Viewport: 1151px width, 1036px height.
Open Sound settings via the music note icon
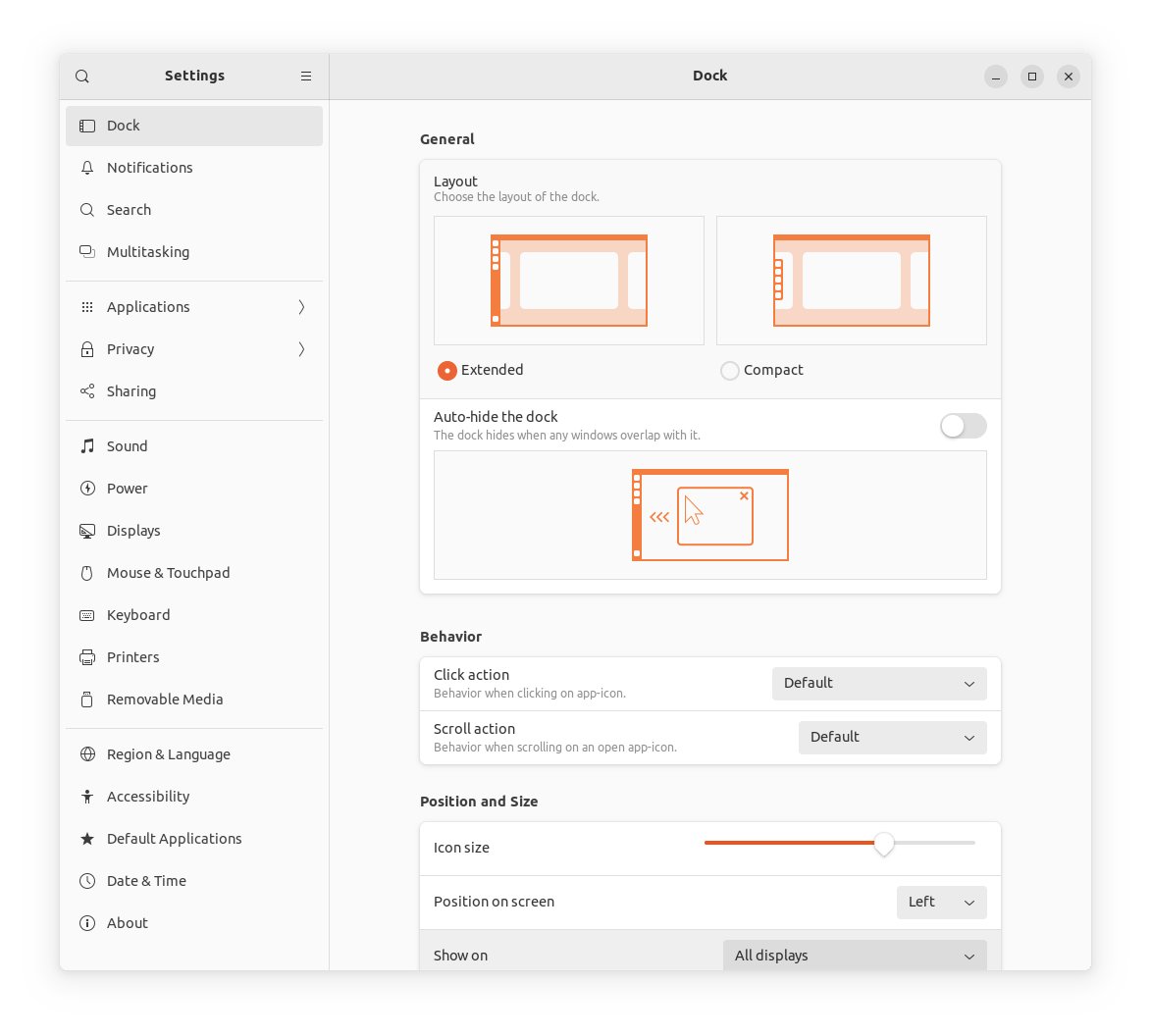[86, 445]
